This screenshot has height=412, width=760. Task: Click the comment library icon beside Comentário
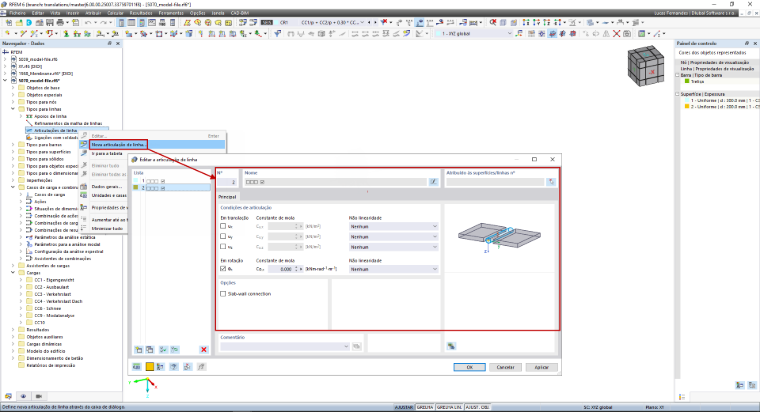[x=357, y=346]
